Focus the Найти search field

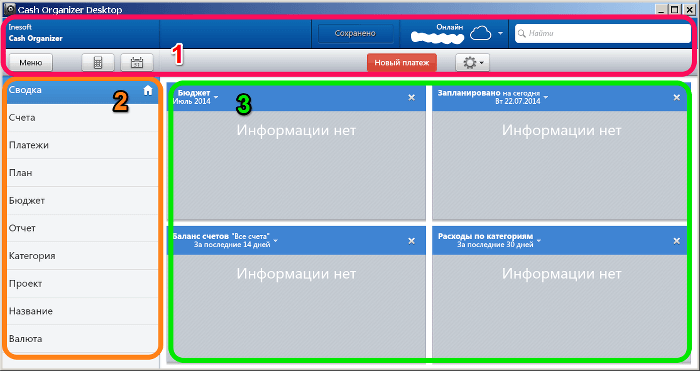pos(603,33)
